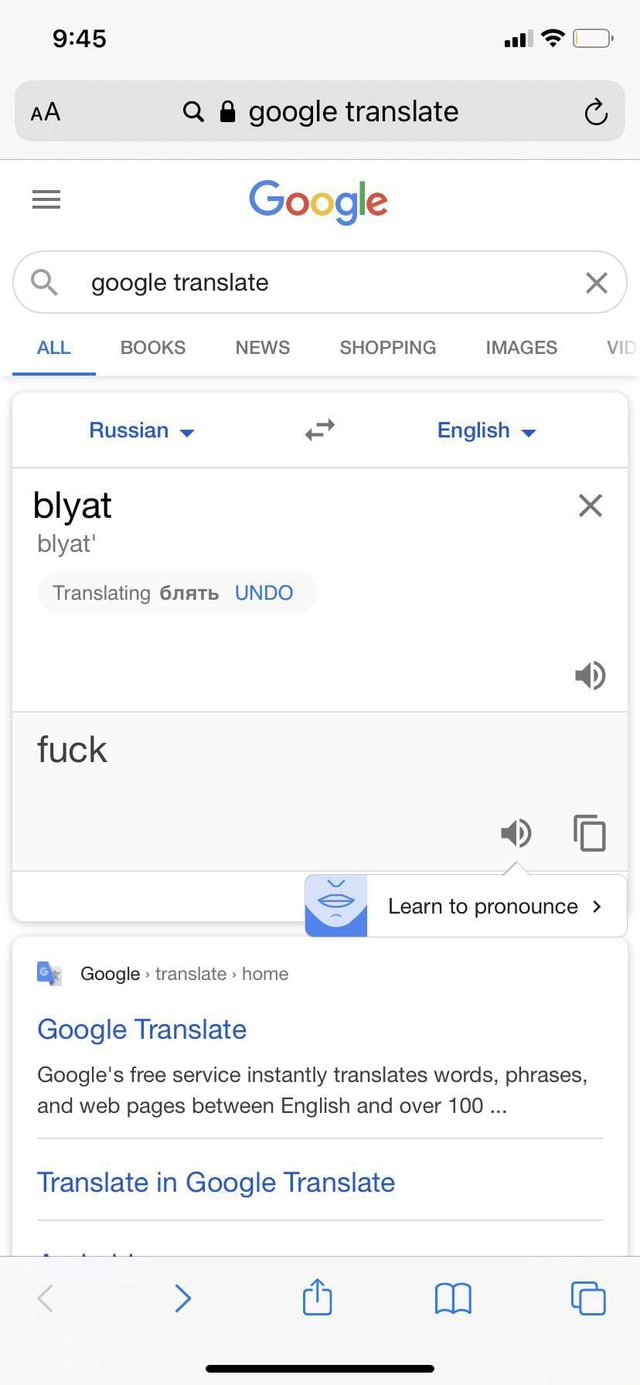
Task: Open the AA text size menu
Action: tap(45, 112)
